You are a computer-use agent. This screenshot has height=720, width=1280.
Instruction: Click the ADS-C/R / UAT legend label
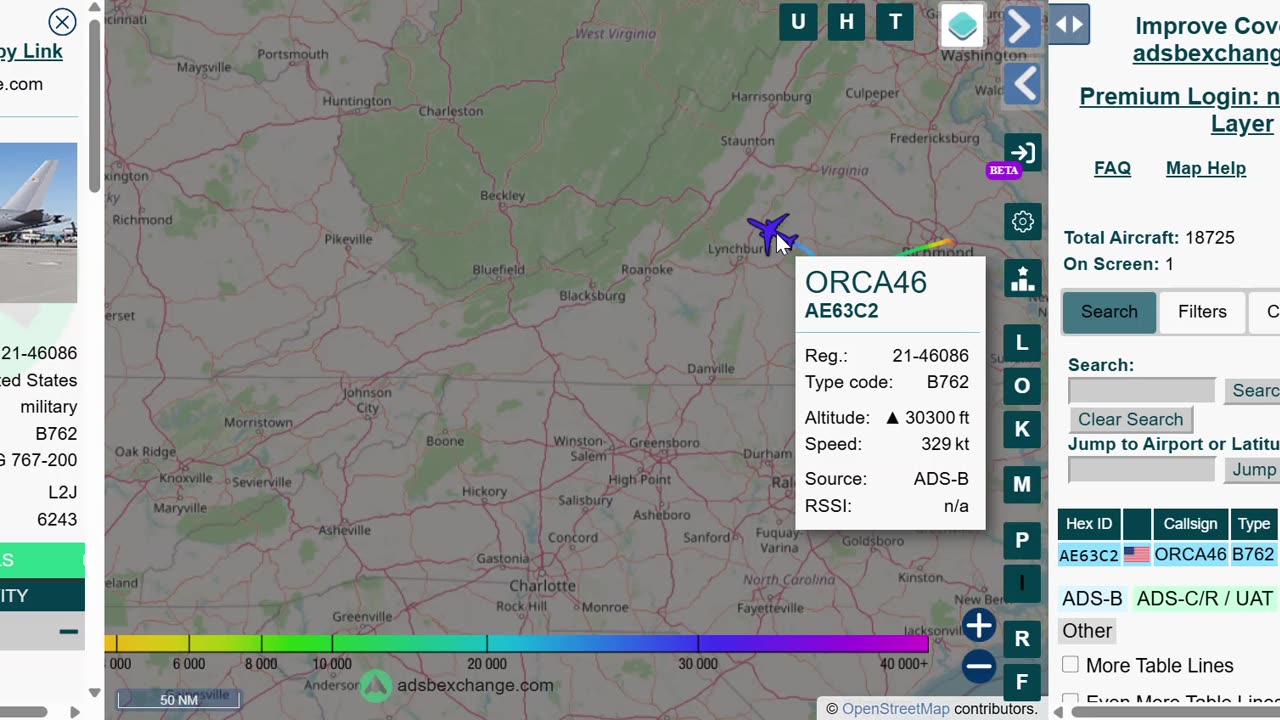click(x=1205, y=599)
